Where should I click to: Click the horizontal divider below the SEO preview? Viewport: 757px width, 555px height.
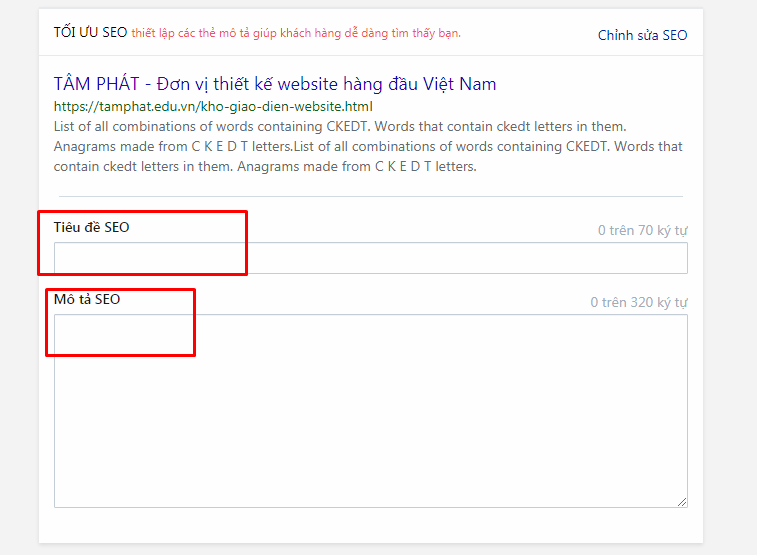click(x=370, y=196)
